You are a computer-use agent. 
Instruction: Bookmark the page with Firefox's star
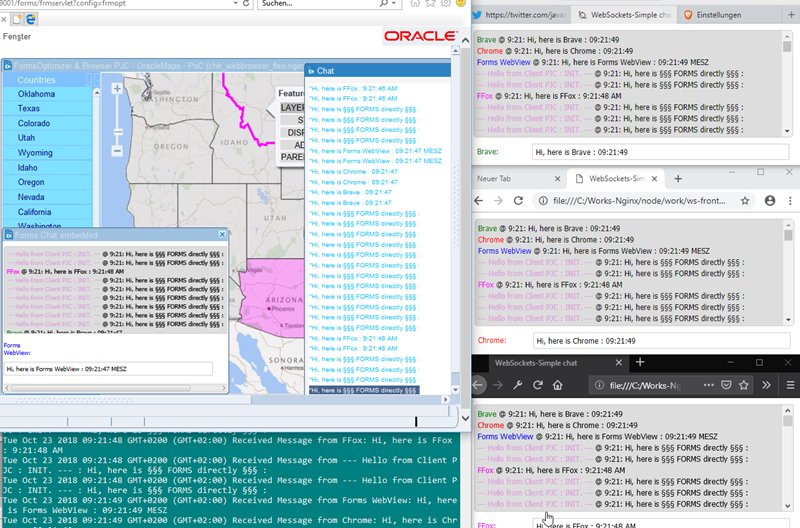click(x=744, y=385)
